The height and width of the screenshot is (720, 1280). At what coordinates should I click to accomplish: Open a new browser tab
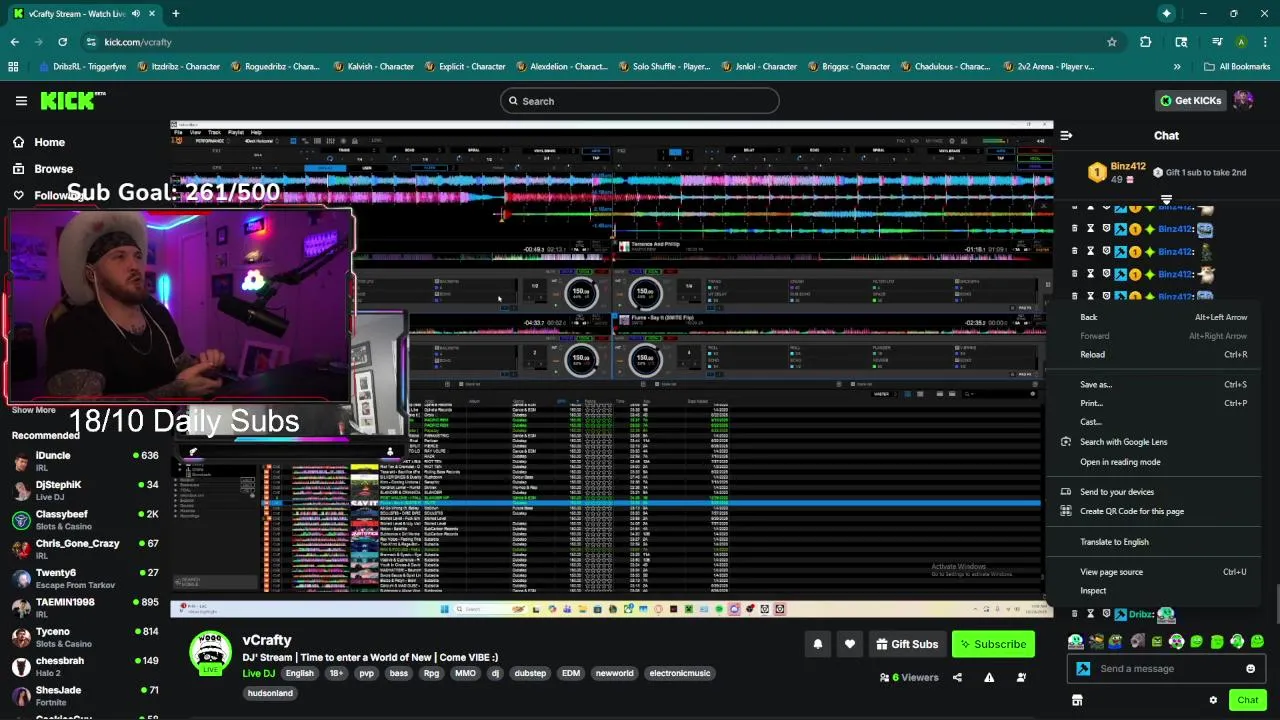[175, 14]
